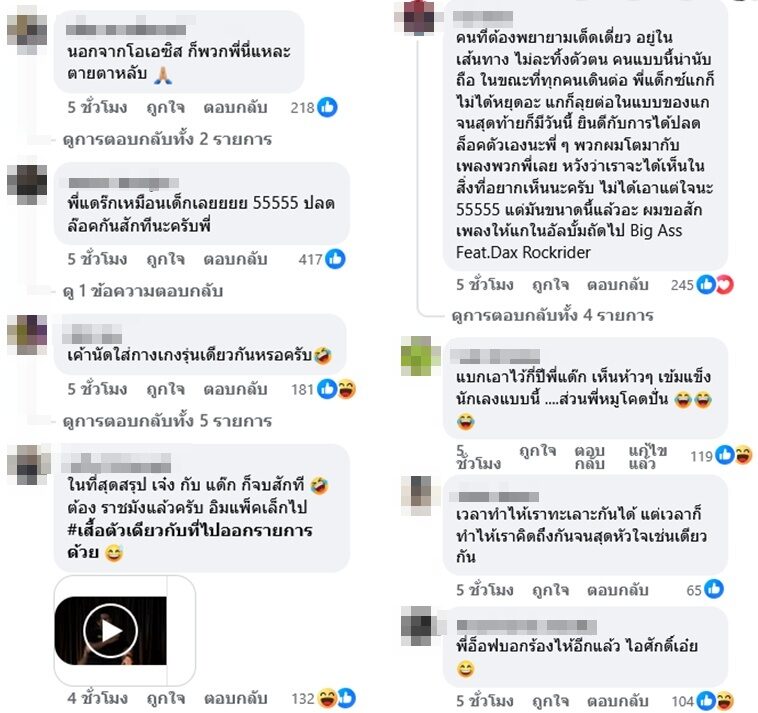758x713 pixels.
Task: Play the video attached to the comment
Action: pos(111,630)
